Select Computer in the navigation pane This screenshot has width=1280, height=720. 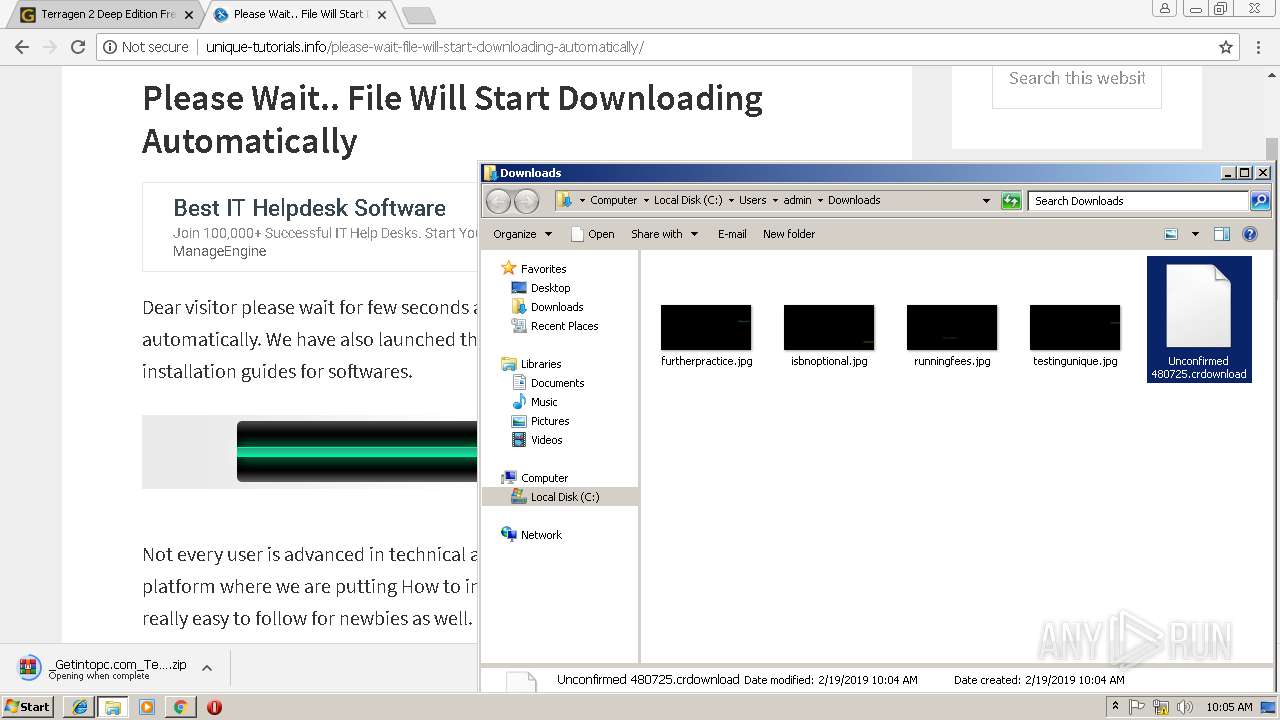tap(544, 478)
